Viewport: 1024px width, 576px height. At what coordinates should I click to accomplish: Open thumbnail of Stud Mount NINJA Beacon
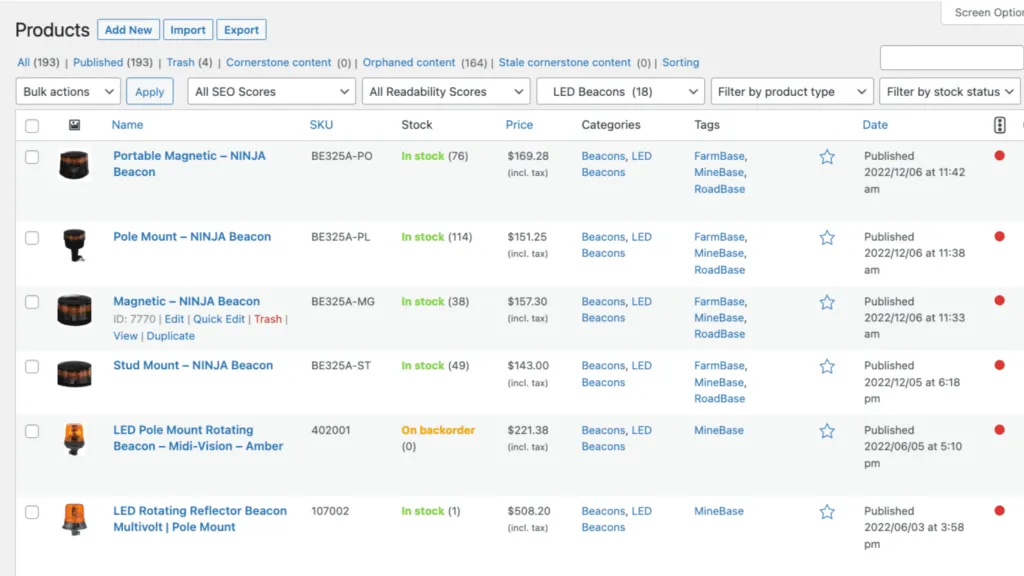click(x=74, y=374)
